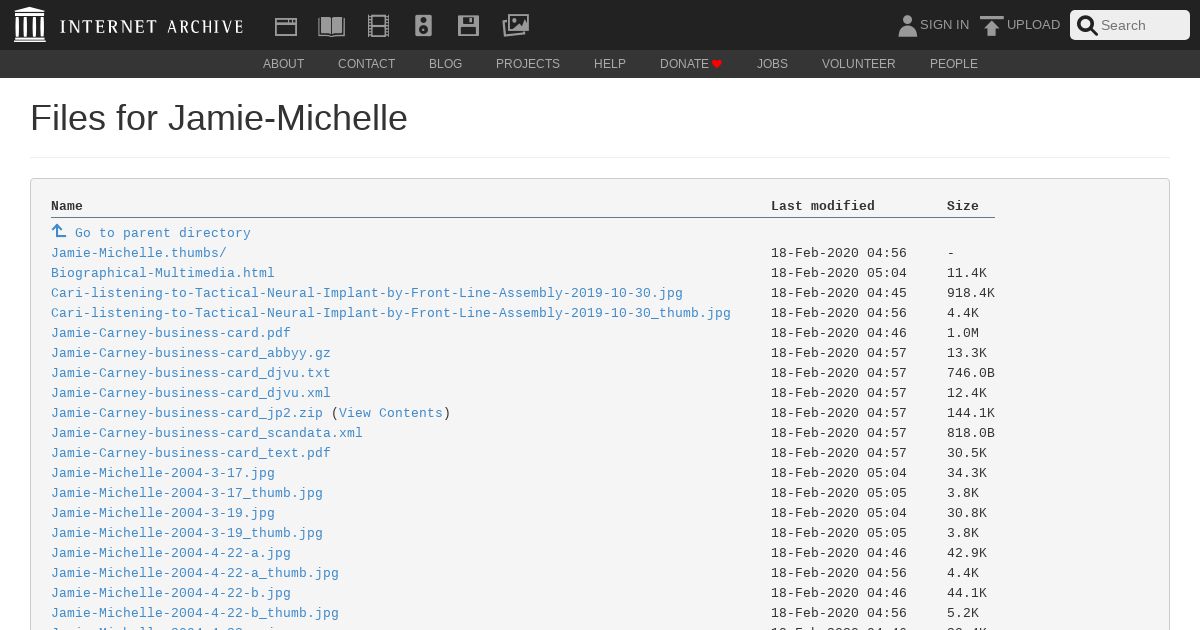
Task: Click the Files for Jamie-Michelle heading
Action: 219,118
